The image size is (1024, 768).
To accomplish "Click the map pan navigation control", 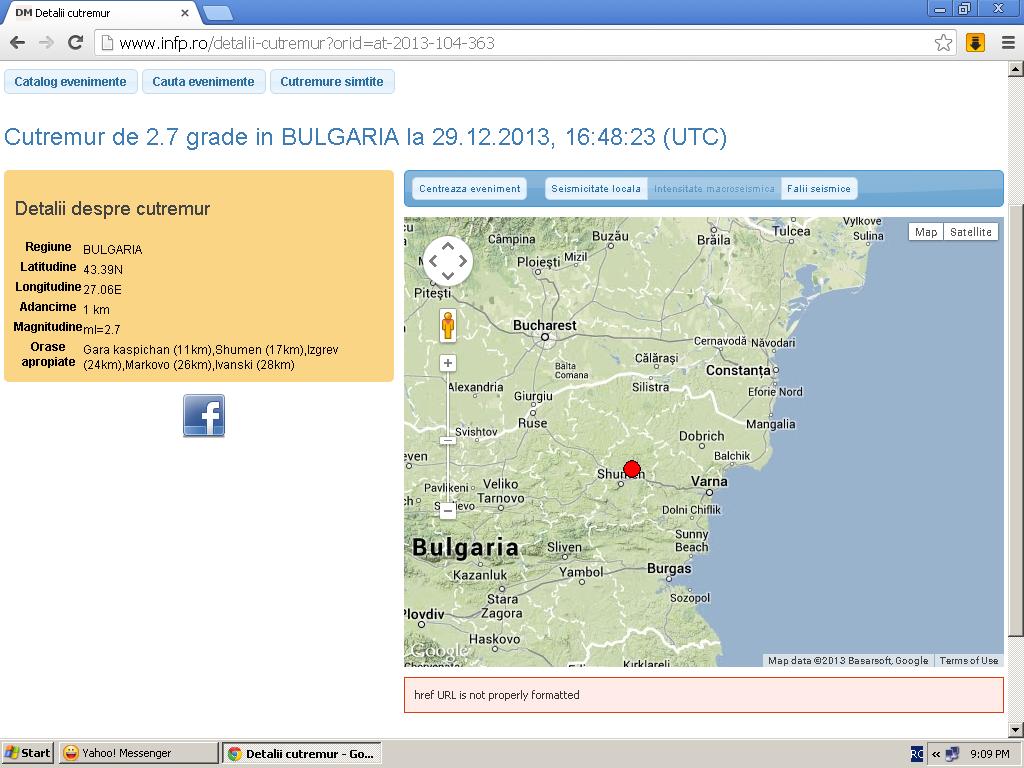I will click(x=448, y=261).
